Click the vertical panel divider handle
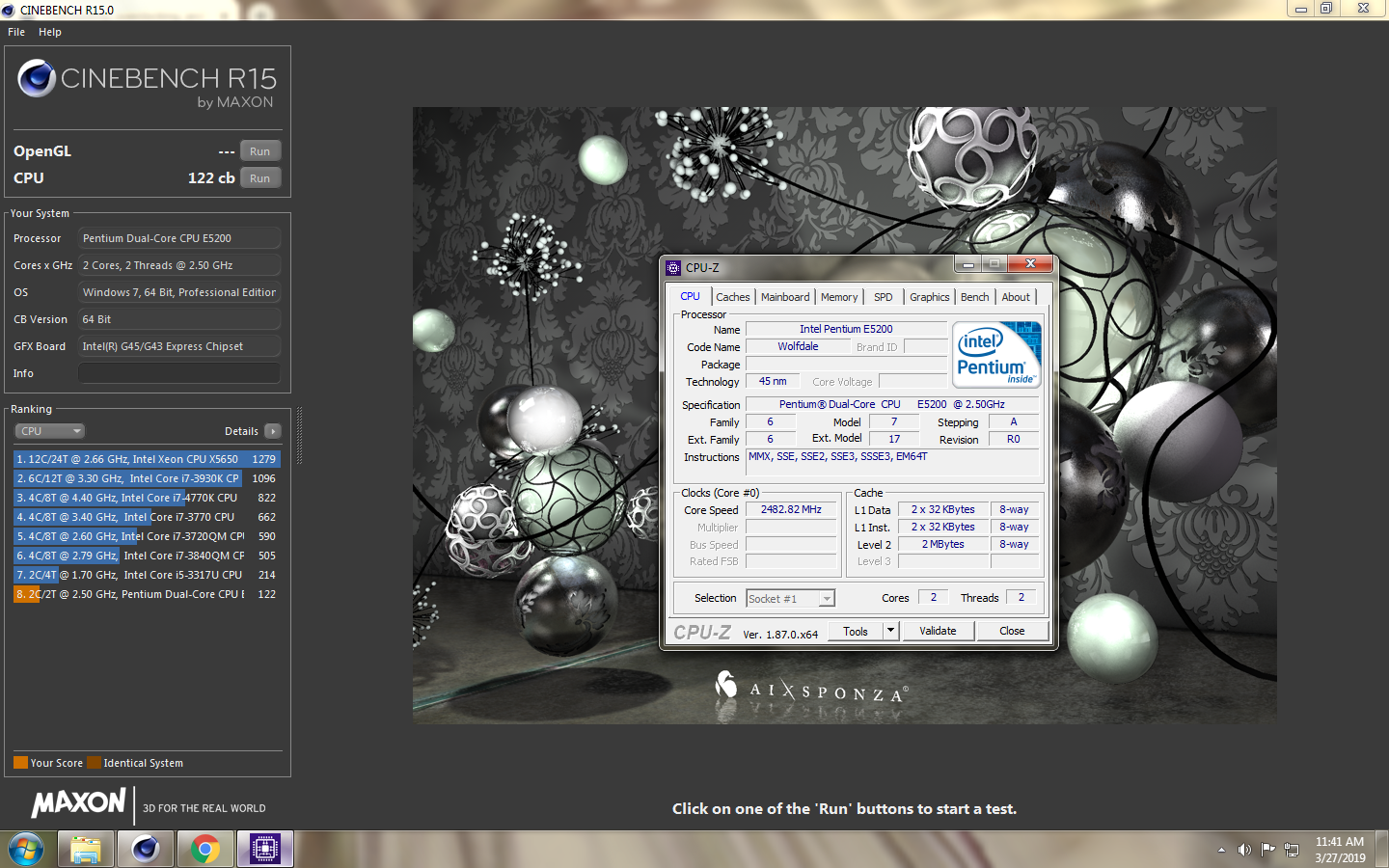The height and width of the screenshot is (868, 1389). 299,436
